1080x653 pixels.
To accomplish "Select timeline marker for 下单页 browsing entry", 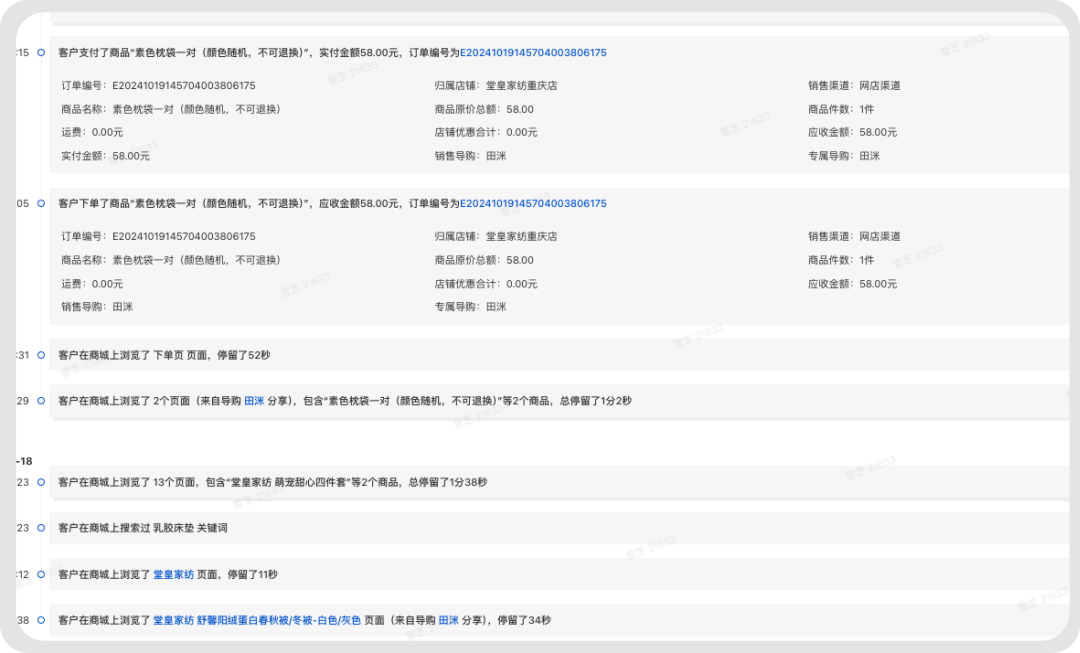I will click(41, 355).
